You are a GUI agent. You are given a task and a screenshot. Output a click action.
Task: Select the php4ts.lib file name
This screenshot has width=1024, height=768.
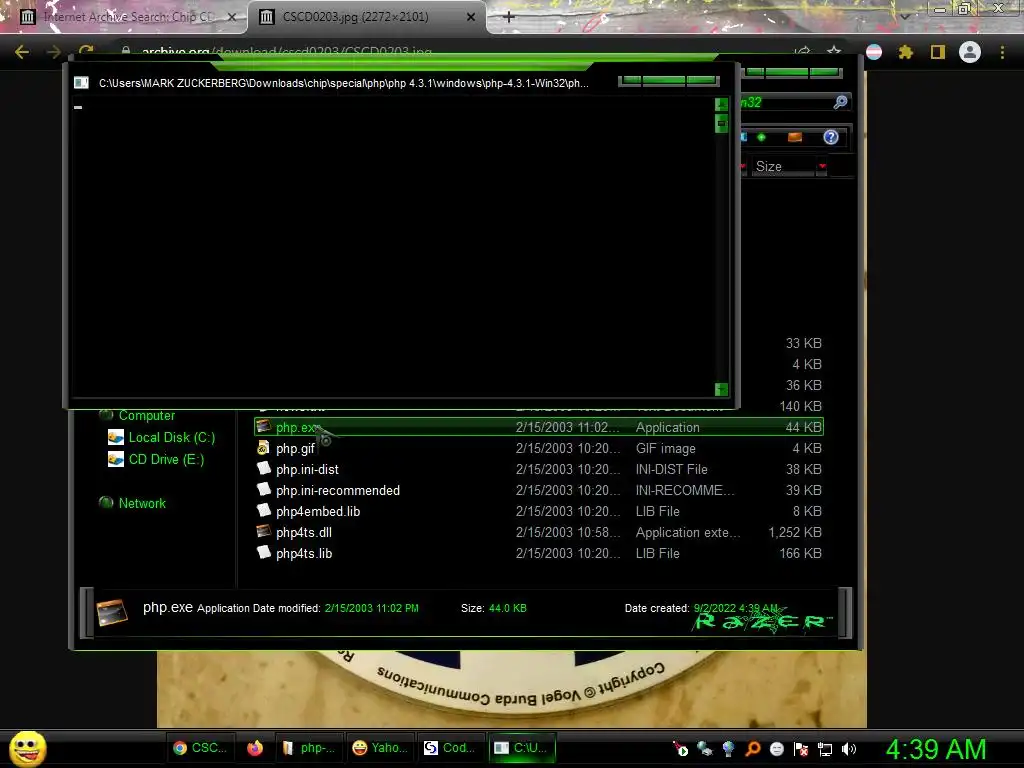304,553
